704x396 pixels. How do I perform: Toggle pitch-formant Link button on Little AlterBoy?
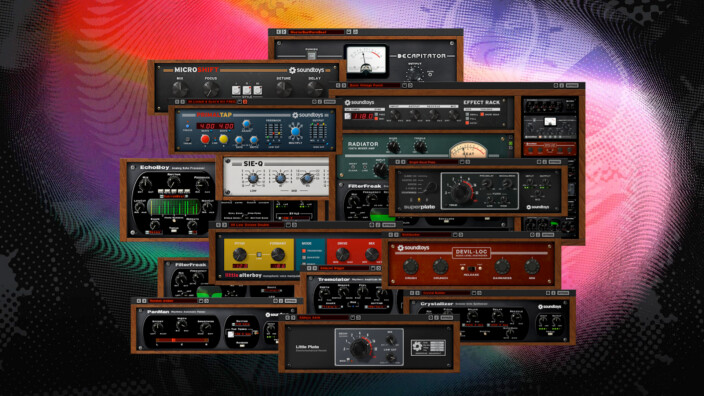259,255
